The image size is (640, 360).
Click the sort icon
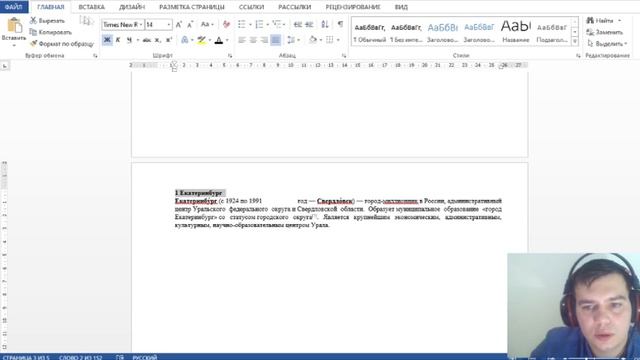[x=325, y=25]
